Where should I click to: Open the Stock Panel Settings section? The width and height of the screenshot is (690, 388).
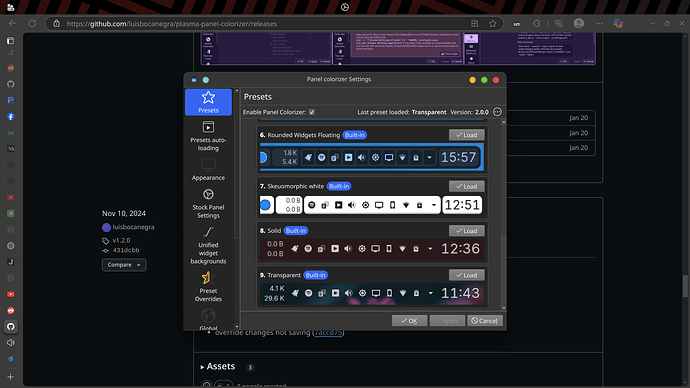pos(208,204)
